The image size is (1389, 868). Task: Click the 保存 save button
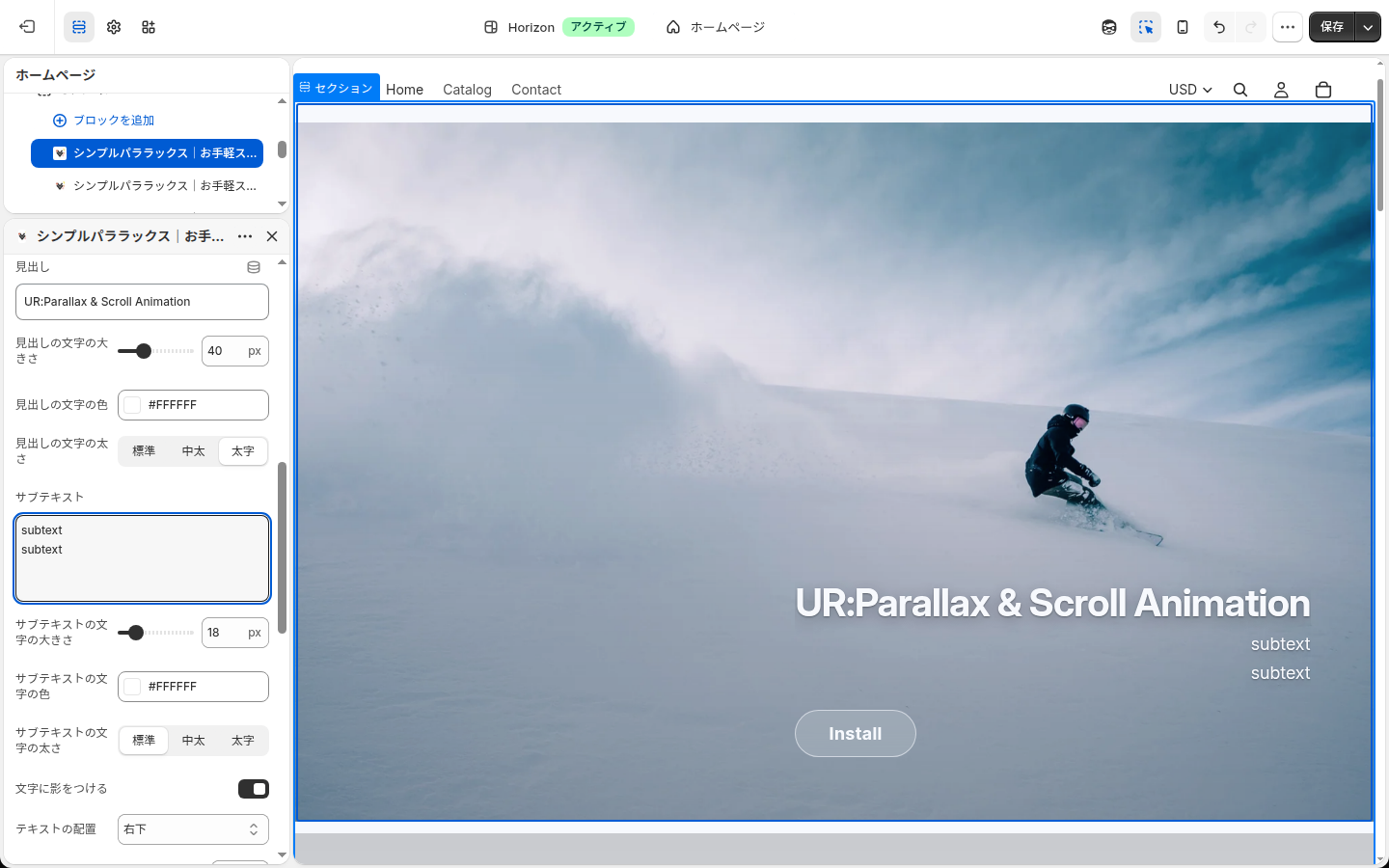coord(1332,27)
